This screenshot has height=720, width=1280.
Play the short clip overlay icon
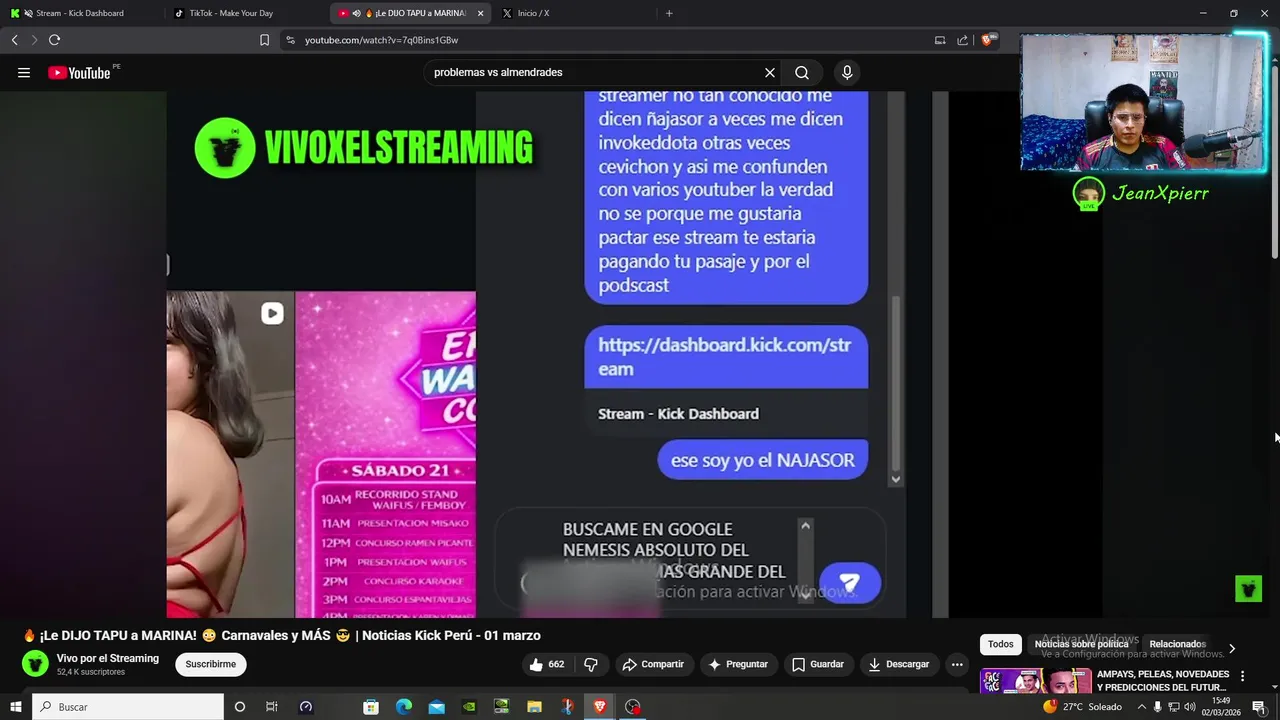[272, 314]
